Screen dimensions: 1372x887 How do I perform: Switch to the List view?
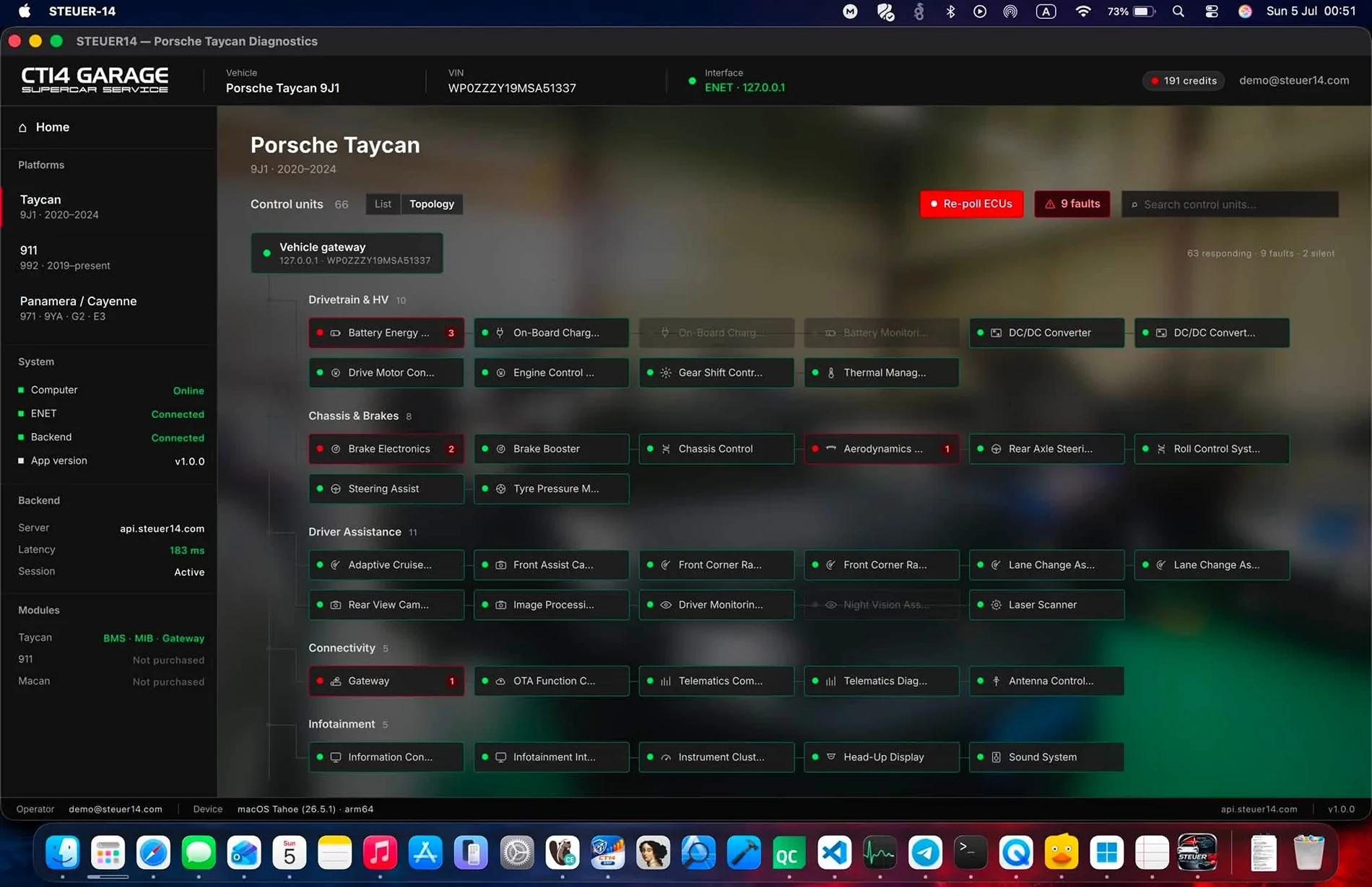click(x=383, y=204)
